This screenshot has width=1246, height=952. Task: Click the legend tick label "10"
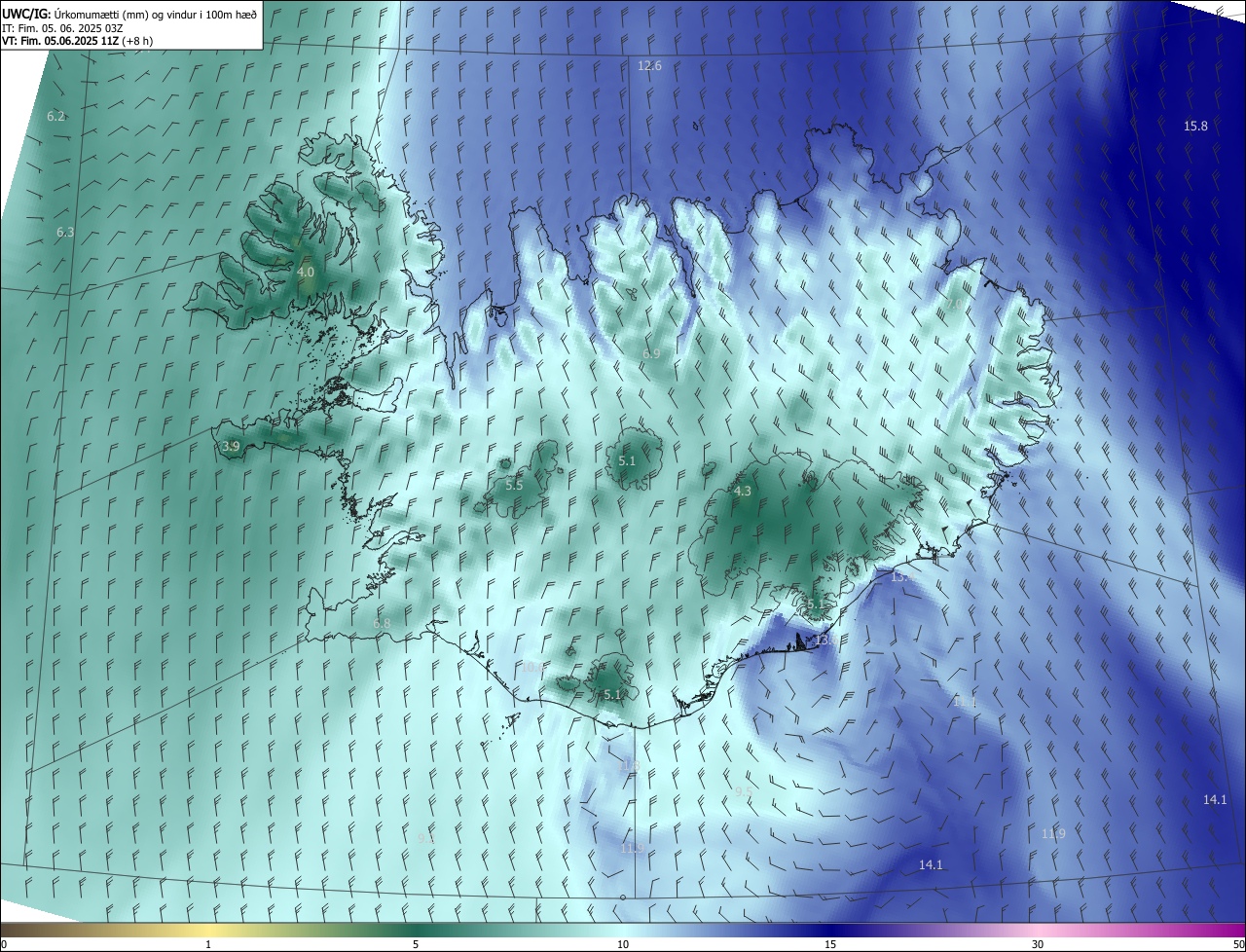(x=623, y=944)
